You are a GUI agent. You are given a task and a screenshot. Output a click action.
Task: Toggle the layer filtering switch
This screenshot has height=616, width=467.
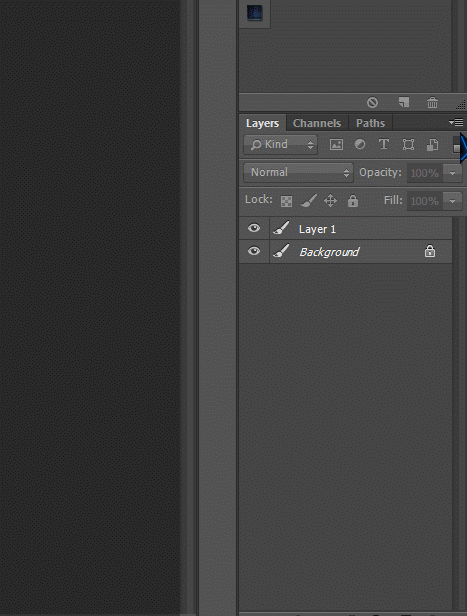click(456, 145)
